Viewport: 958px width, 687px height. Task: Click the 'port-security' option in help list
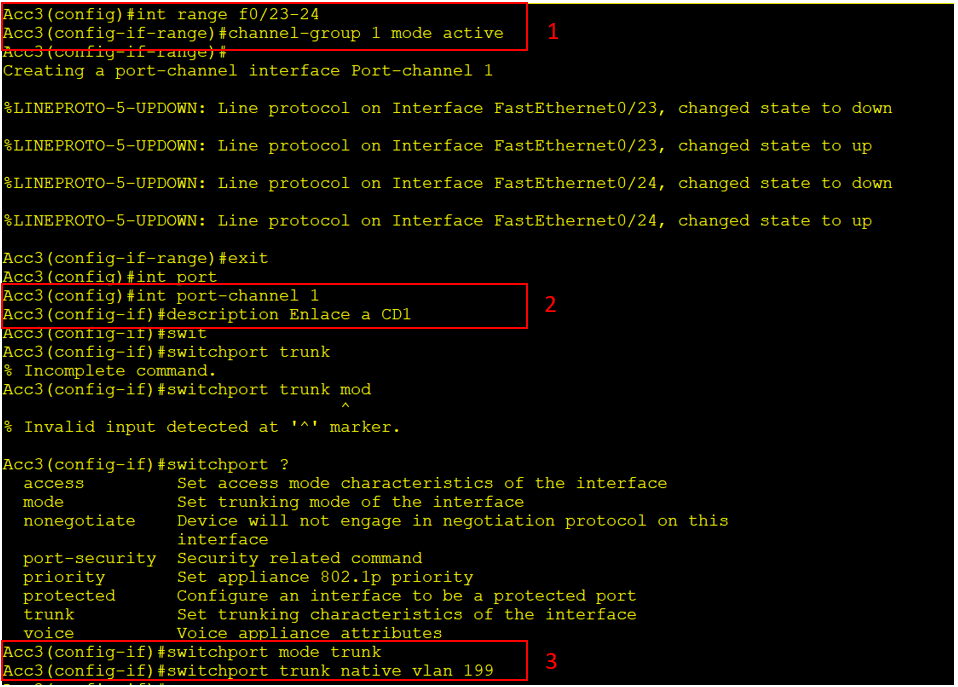pos(90,558)
